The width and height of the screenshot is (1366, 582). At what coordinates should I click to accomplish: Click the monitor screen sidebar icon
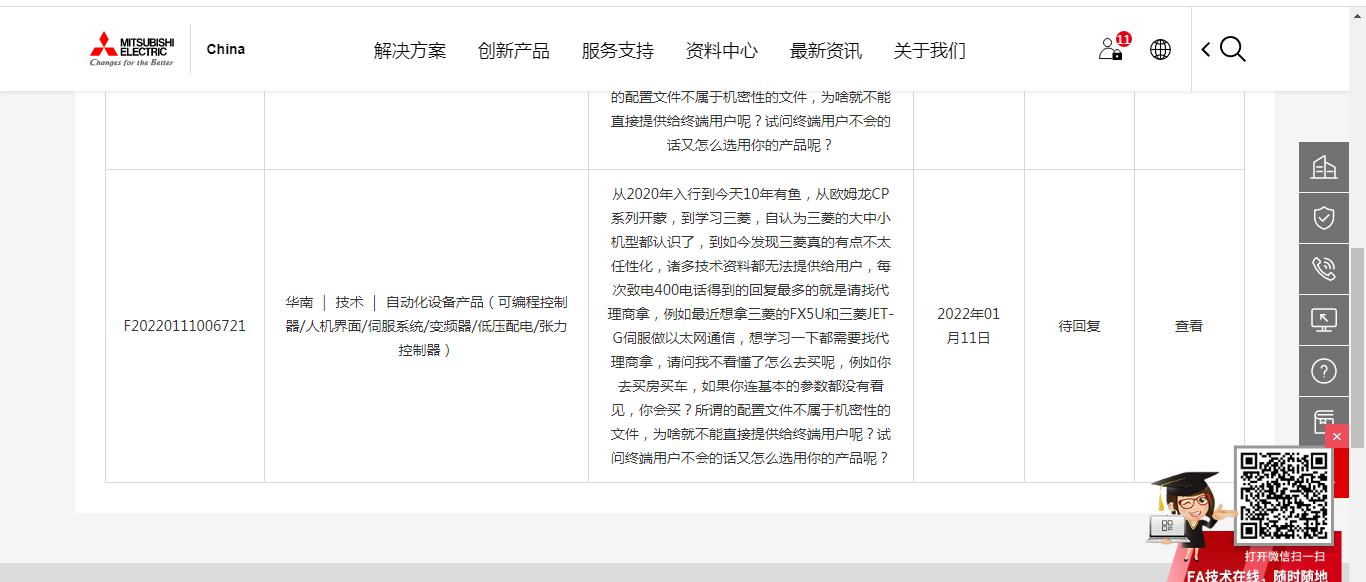[x=1323, y=320]
